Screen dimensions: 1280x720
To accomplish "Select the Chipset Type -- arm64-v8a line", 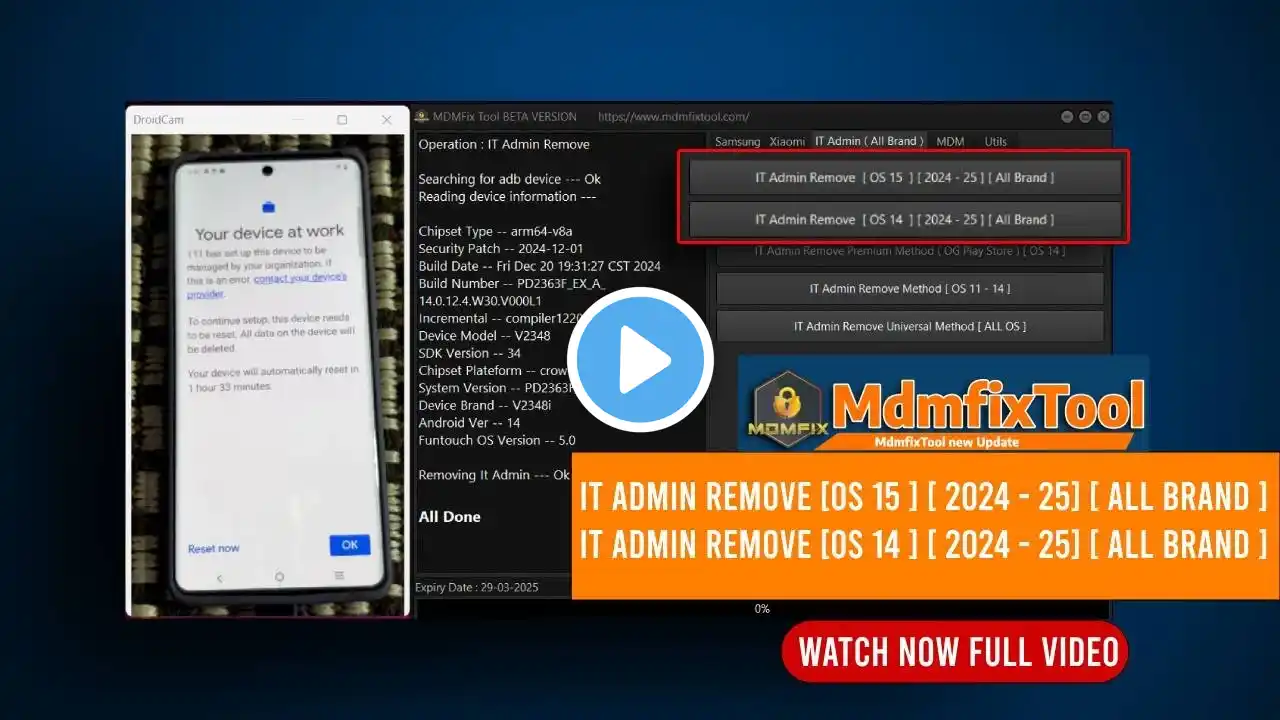I will point(495,231).
